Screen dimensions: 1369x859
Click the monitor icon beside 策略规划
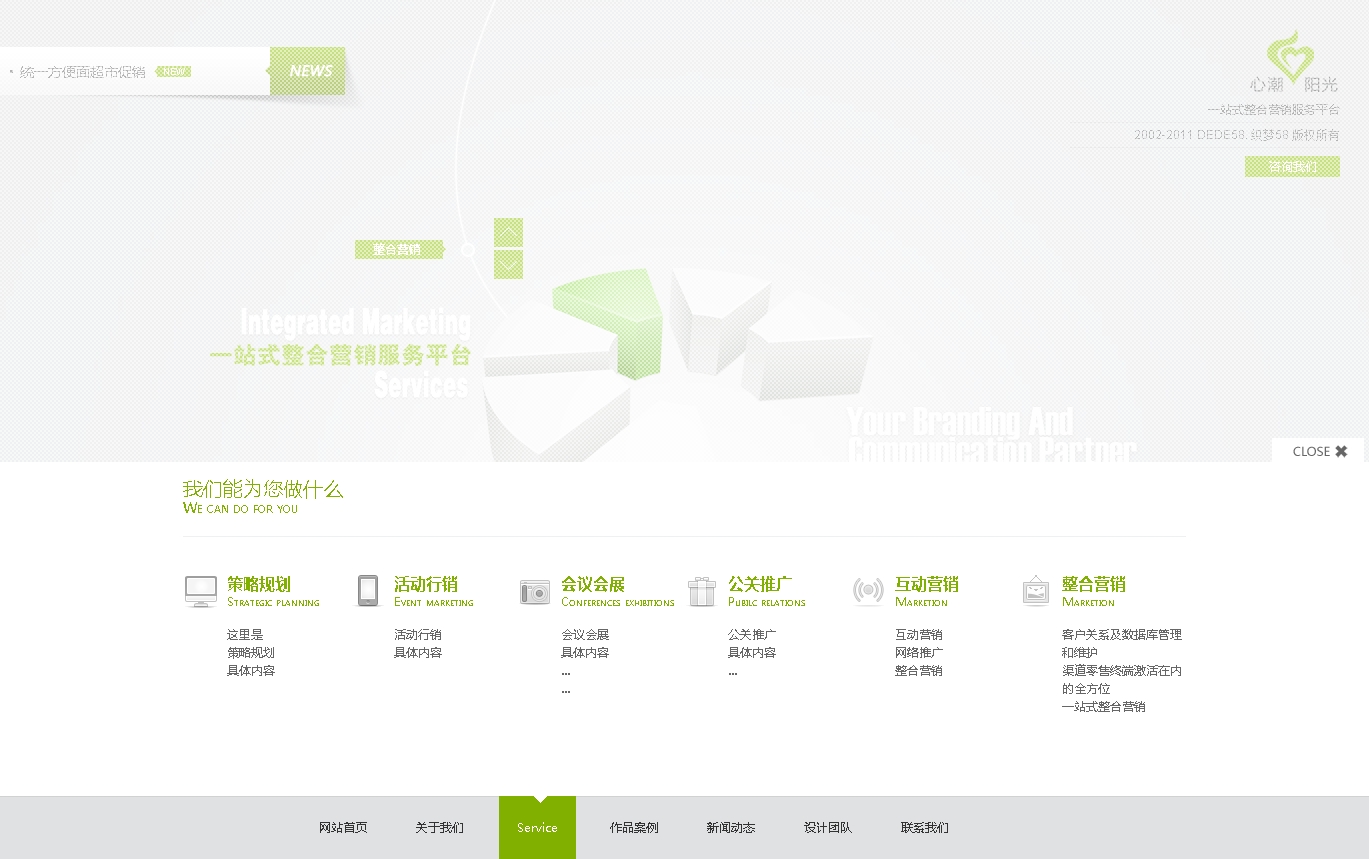click(201, 591)
